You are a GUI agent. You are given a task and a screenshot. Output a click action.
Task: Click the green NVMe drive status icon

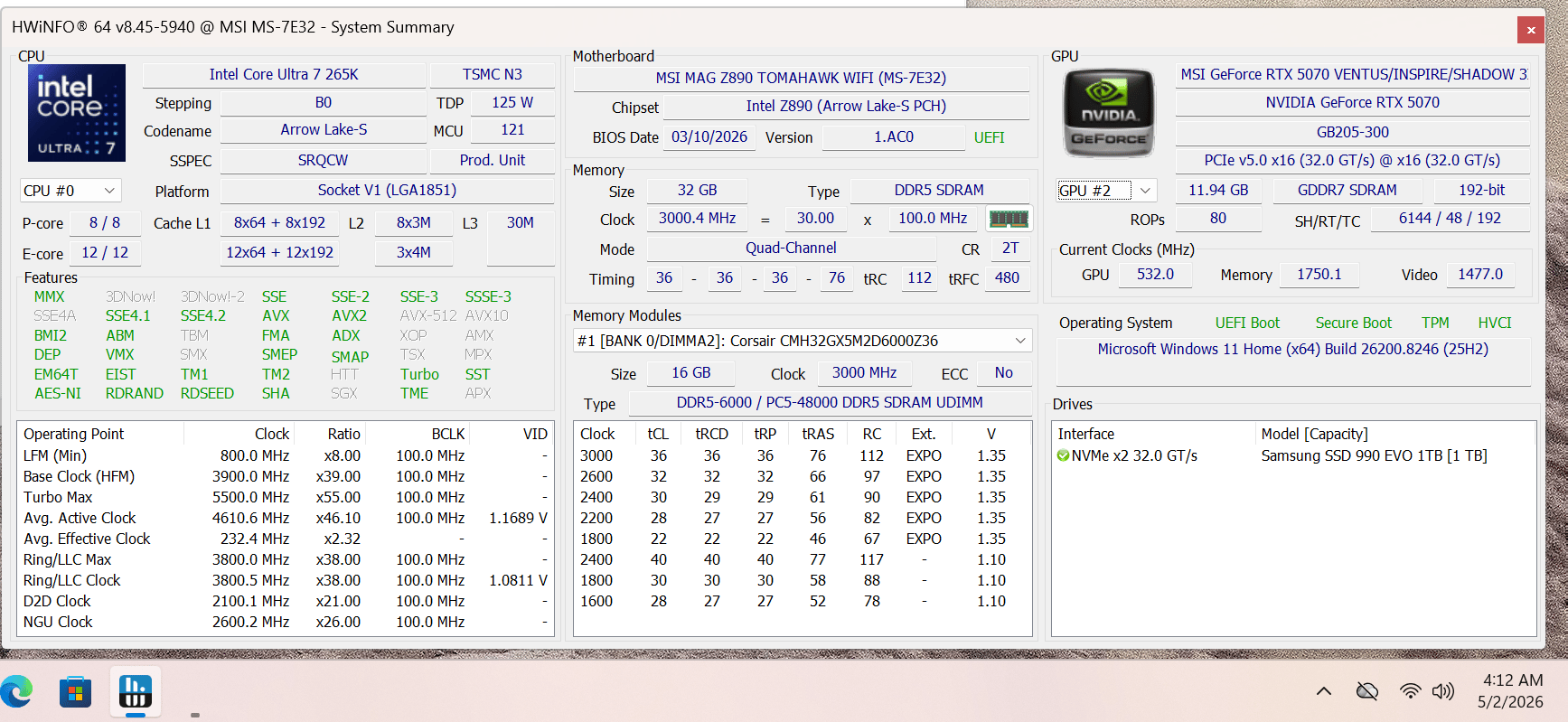coord(1064,456)
